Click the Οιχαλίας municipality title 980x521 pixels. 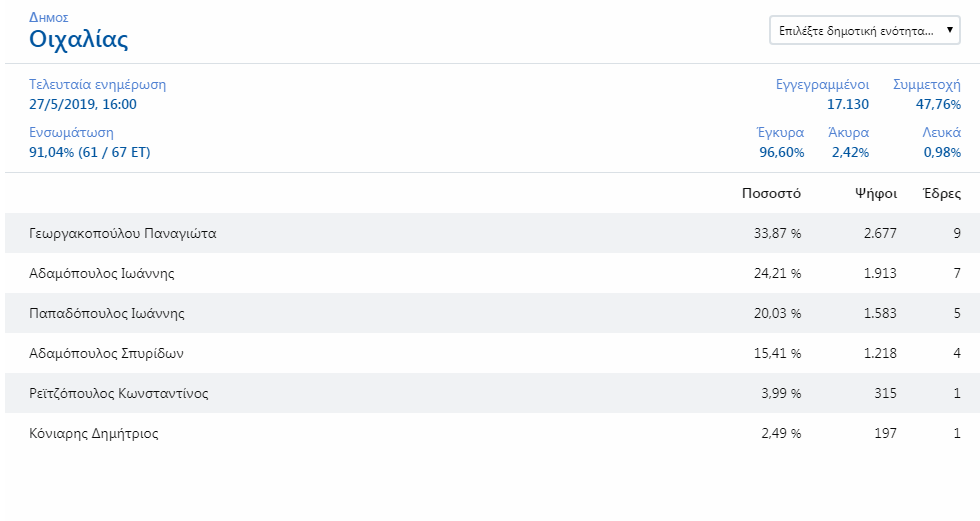coord(79,39)
